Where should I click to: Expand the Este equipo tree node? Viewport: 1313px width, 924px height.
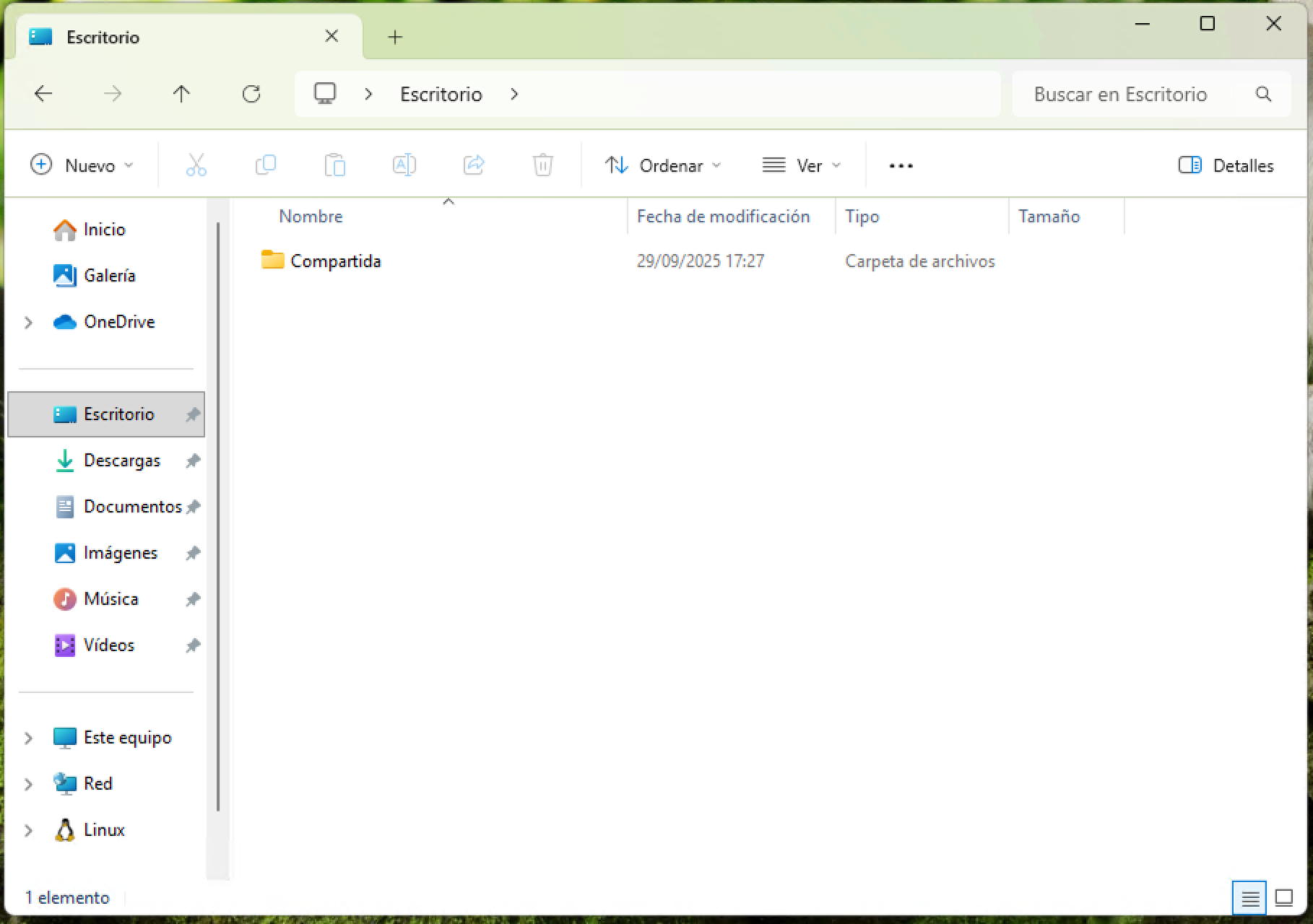click(28, 738)
